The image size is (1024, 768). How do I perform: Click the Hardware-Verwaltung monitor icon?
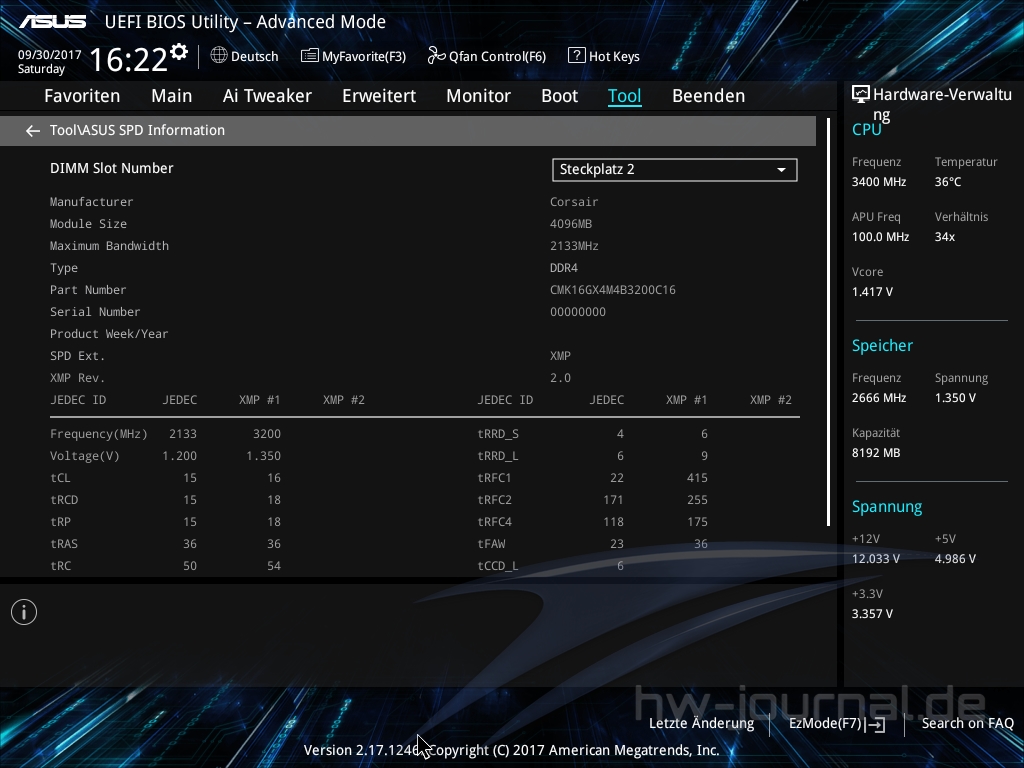point(861,95)
